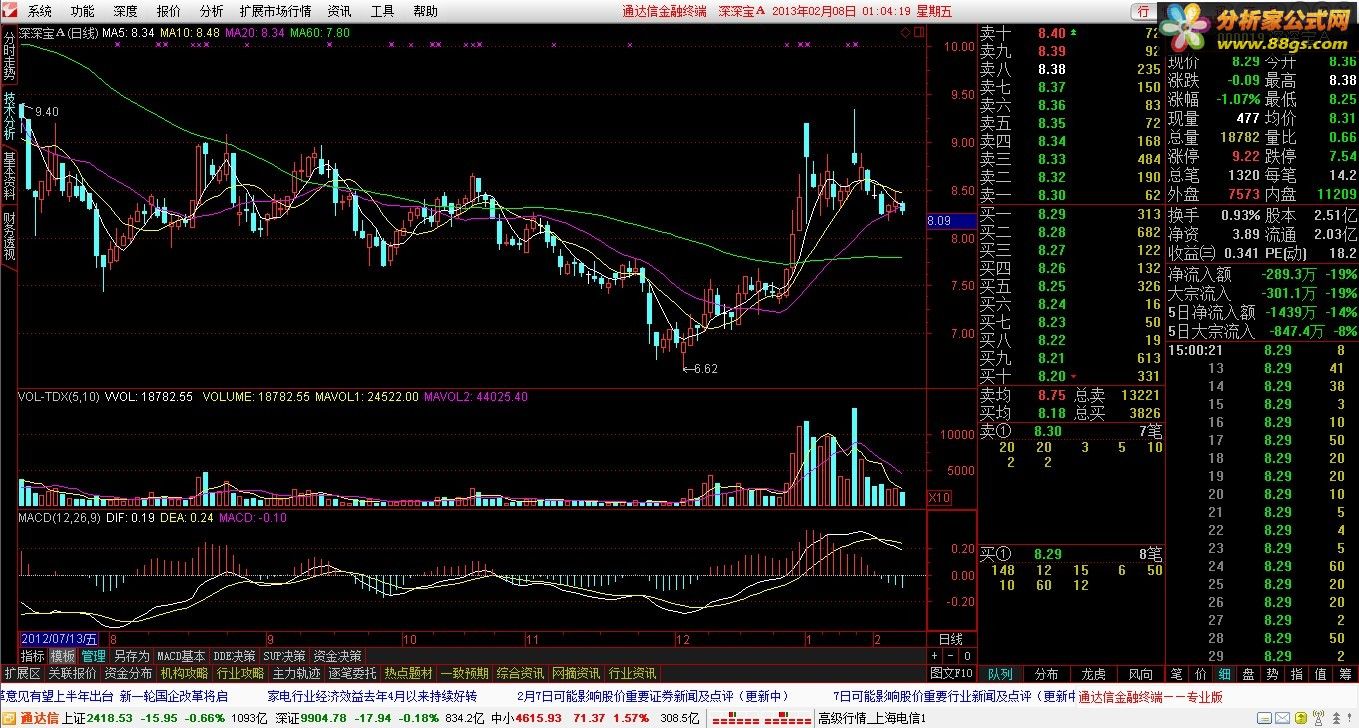Click the 日线 period selector

click(951, 639)
